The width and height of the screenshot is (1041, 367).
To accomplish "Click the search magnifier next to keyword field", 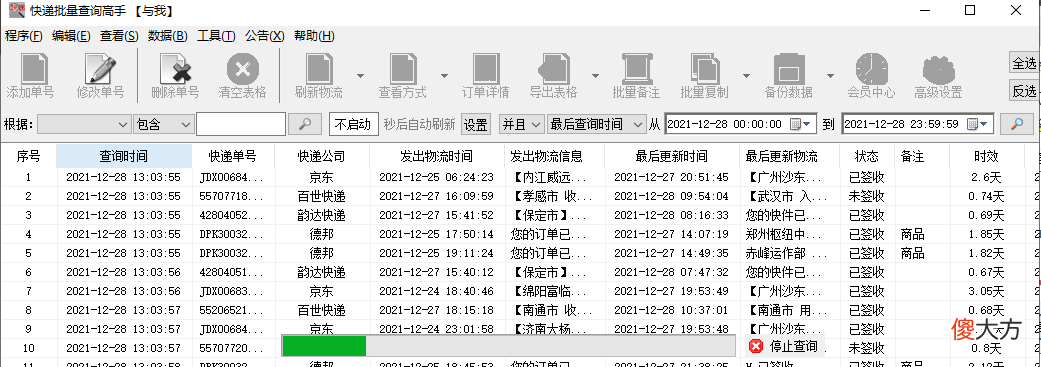I will [305, 123].
